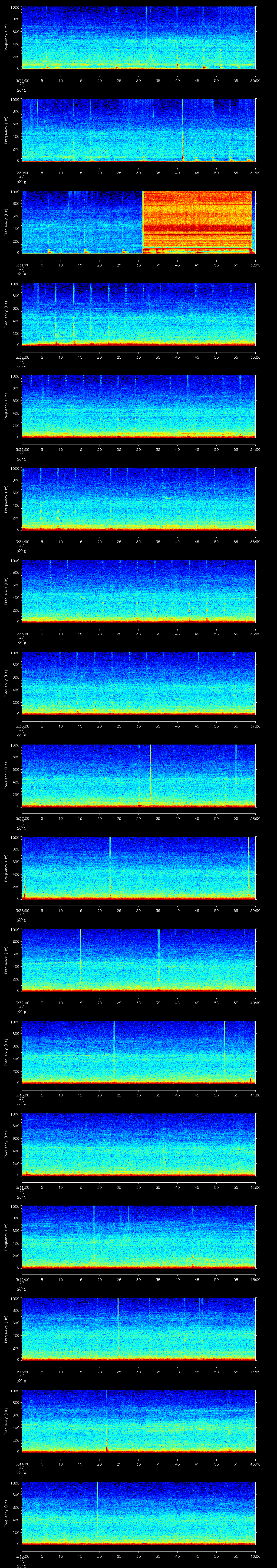
Task: Open the spectrogram panel starting at 3:44:00
Action: point(139,1421)
